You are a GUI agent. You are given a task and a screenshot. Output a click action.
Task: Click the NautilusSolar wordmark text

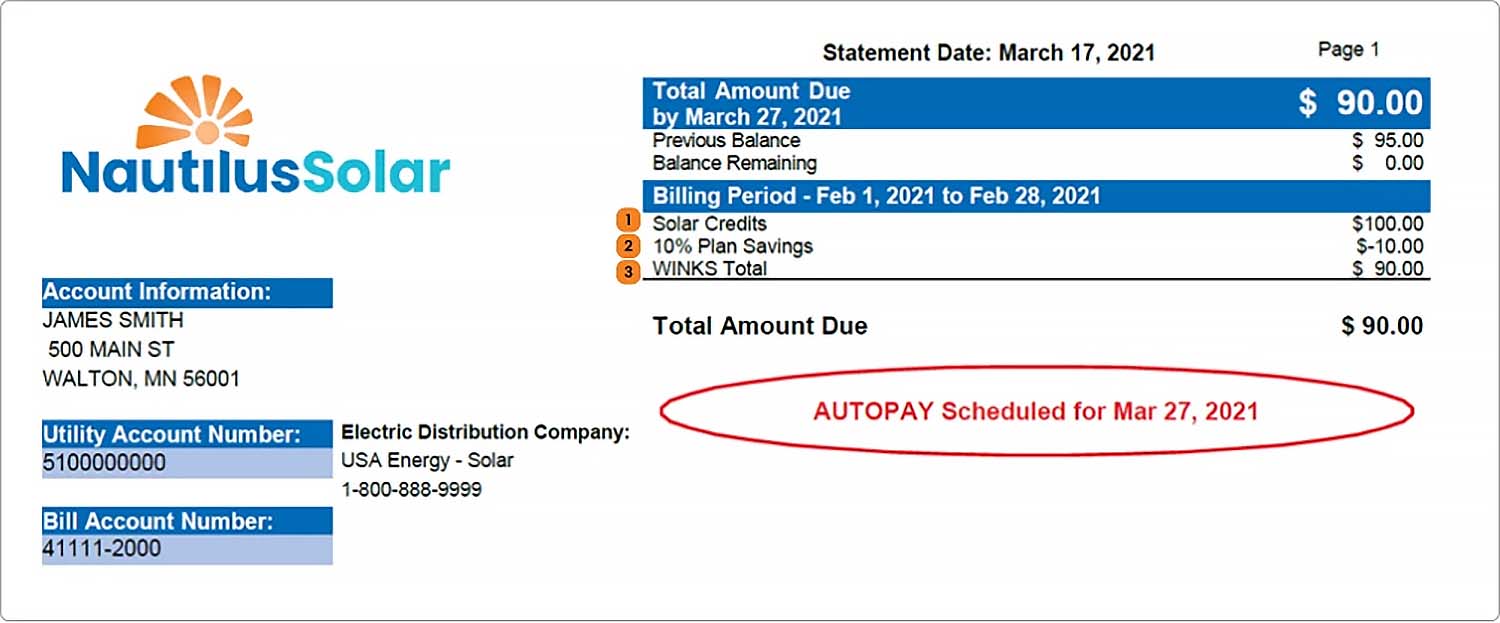[x=255, y=173]
